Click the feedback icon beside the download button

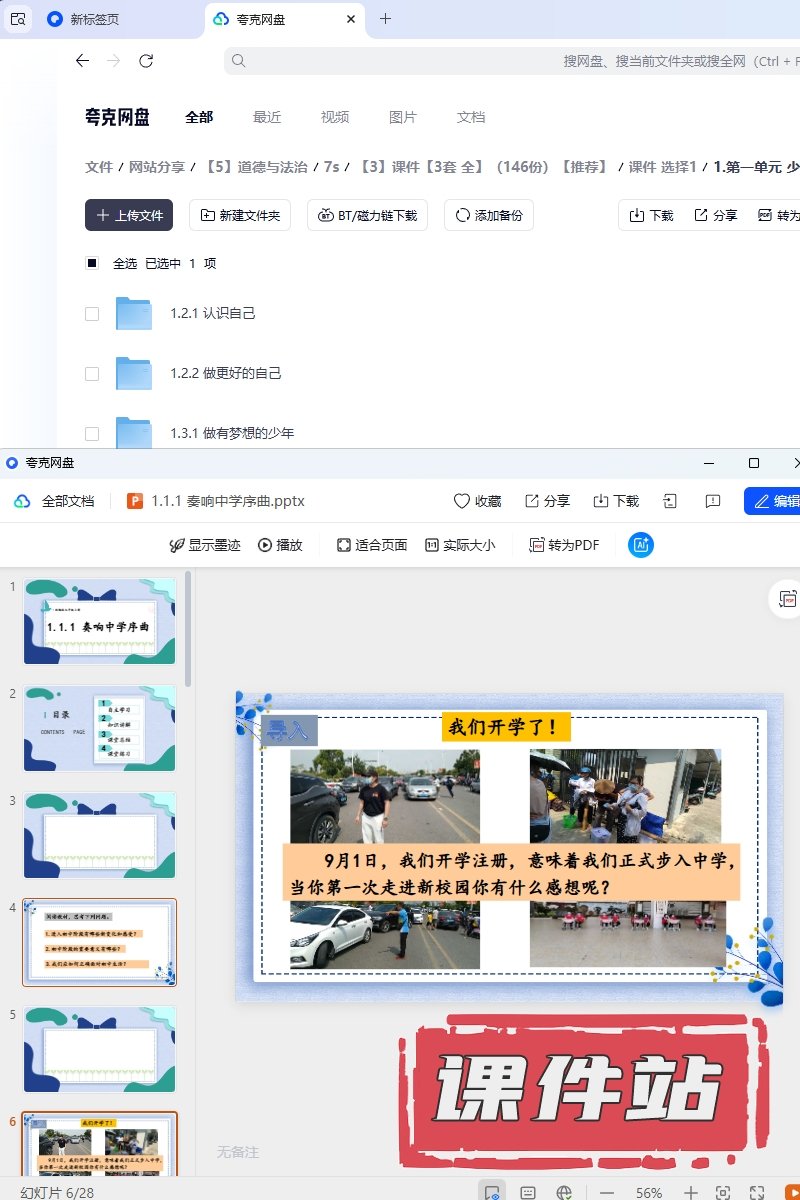click(x=713, y=501)
